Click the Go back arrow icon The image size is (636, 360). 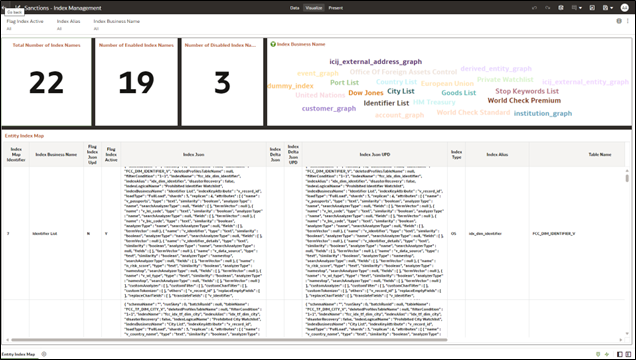[3, 7]
